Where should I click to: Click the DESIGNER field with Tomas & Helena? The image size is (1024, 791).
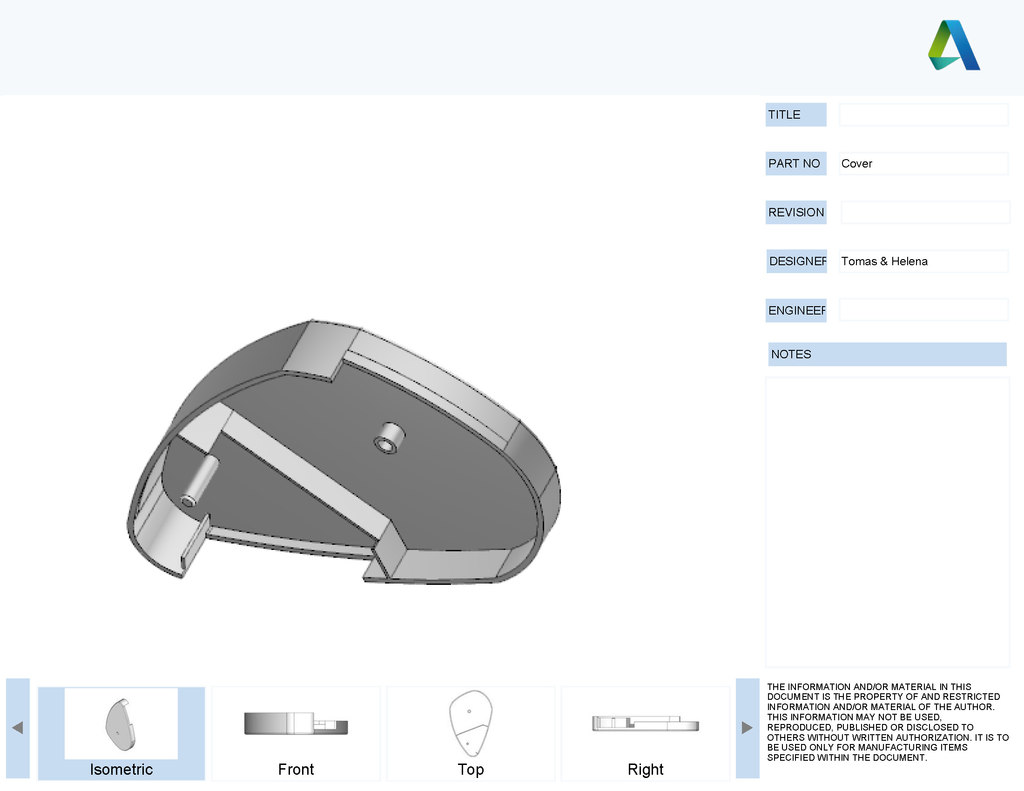(923, 262)
